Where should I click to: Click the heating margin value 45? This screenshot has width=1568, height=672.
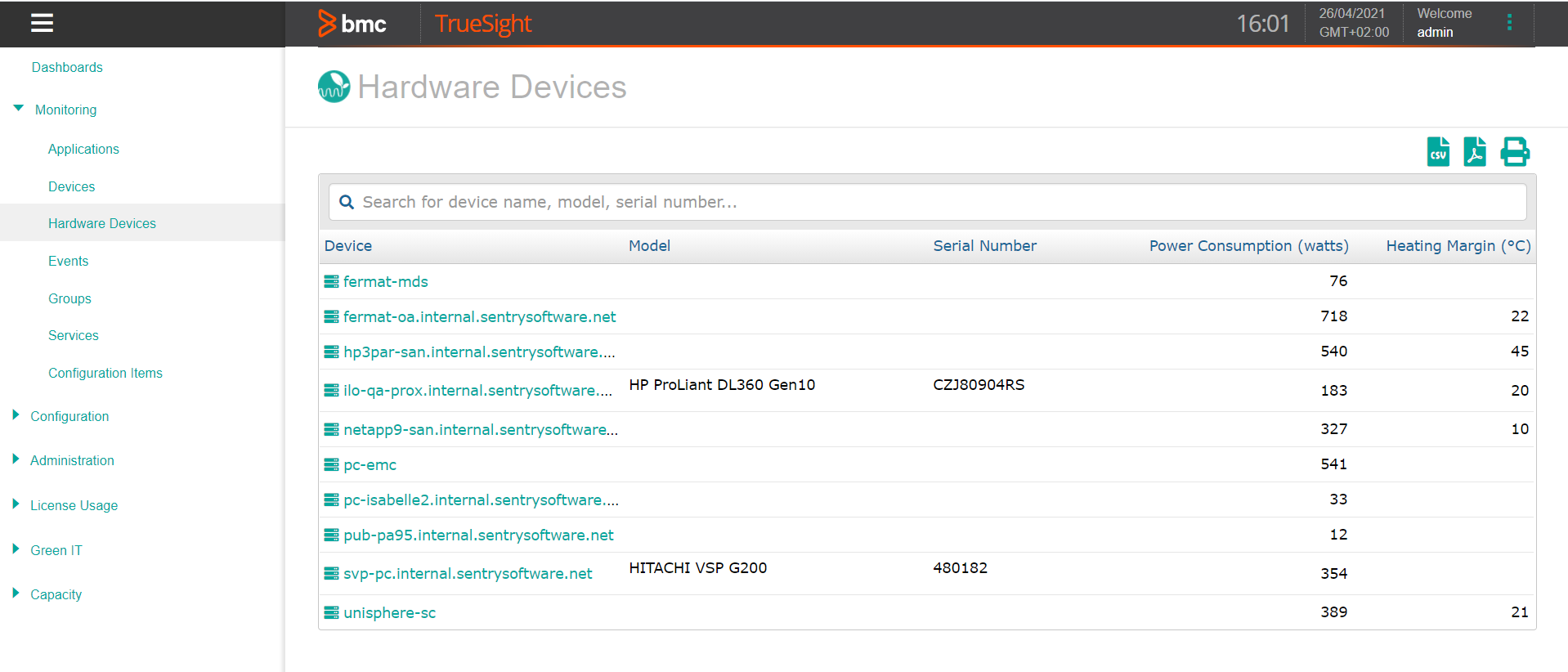pos(1520,351)
